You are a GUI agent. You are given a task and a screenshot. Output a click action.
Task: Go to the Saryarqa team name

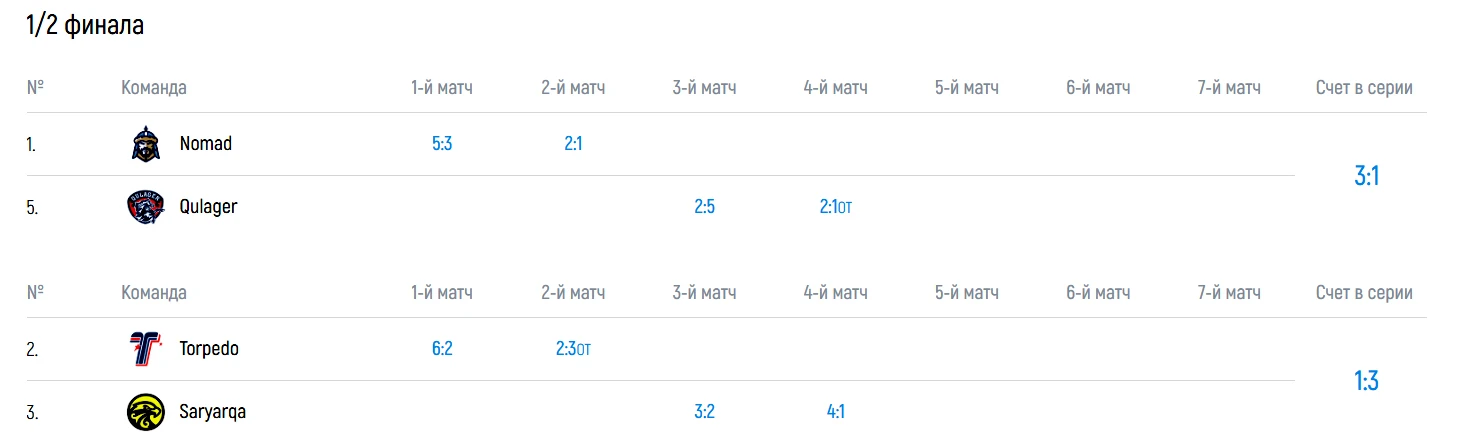point(212,412)
